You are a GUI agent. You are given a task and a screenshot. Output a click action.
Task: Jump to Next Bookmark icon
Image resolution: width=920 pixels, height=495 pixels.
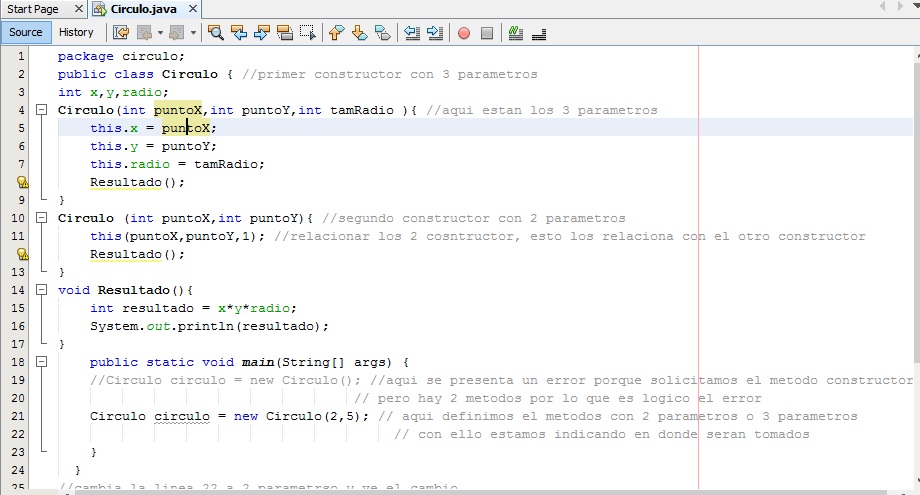[359, 32]
